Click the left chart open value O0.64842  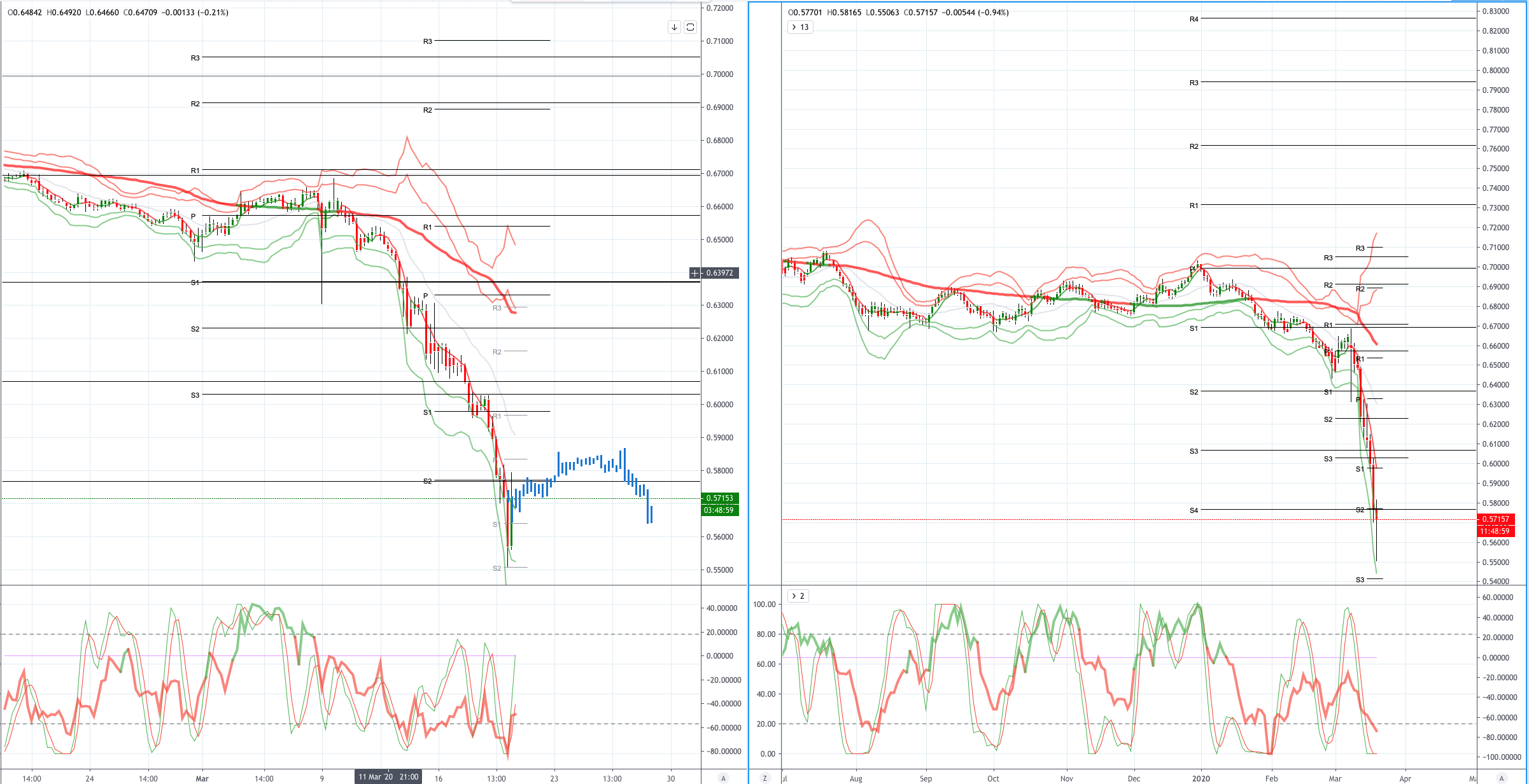tap(25, 12)
